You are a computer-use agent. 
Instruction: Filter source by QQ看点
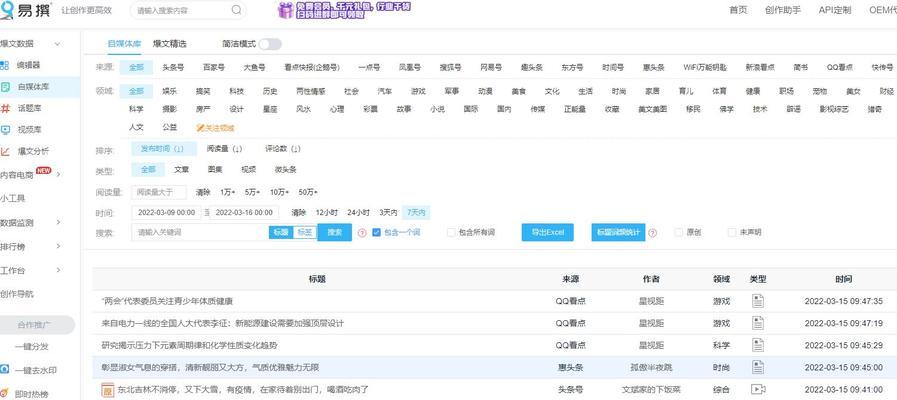pos(839,68)
